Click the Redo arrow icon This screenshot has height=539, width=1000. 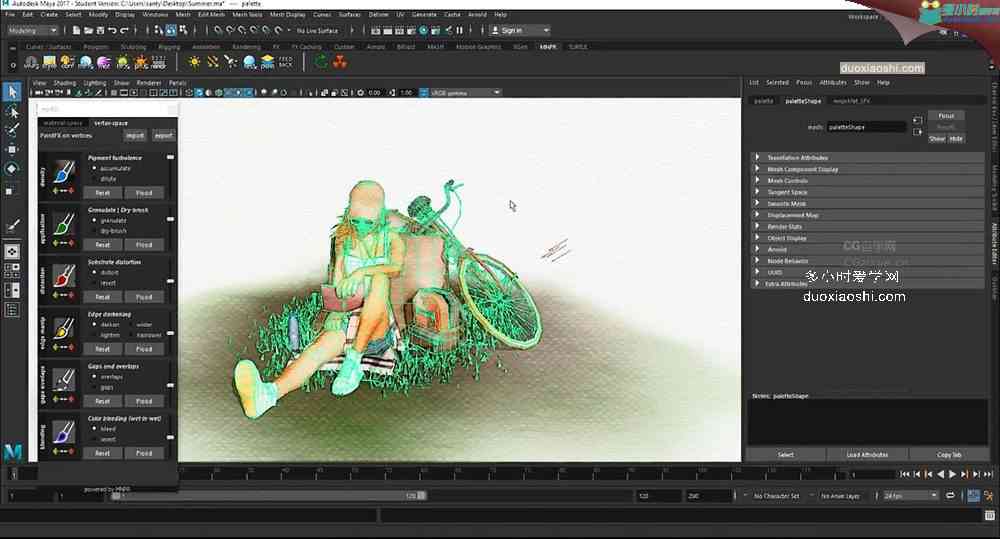pos(124,30)
